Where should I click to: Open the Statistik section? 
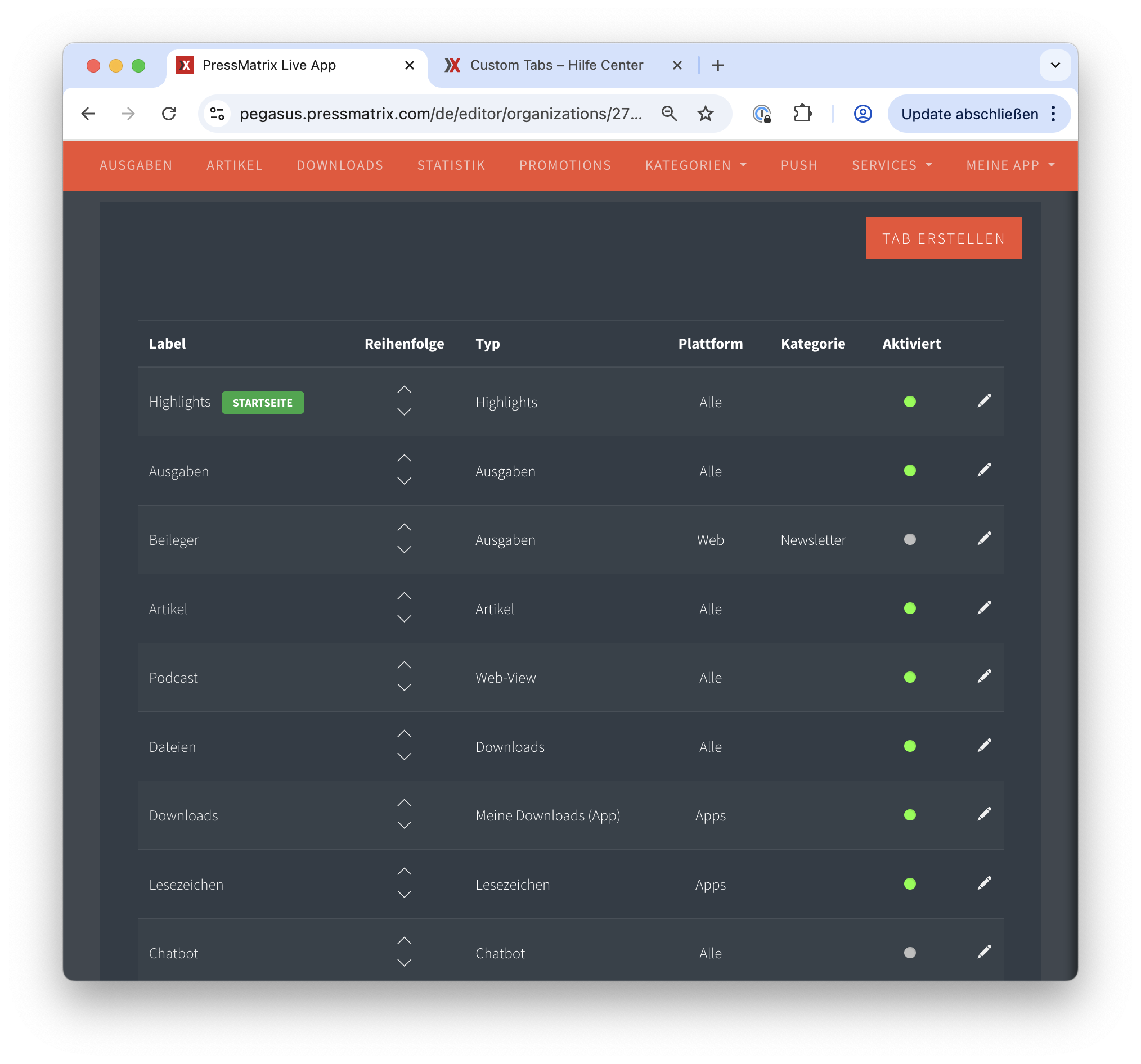(451, 165)
